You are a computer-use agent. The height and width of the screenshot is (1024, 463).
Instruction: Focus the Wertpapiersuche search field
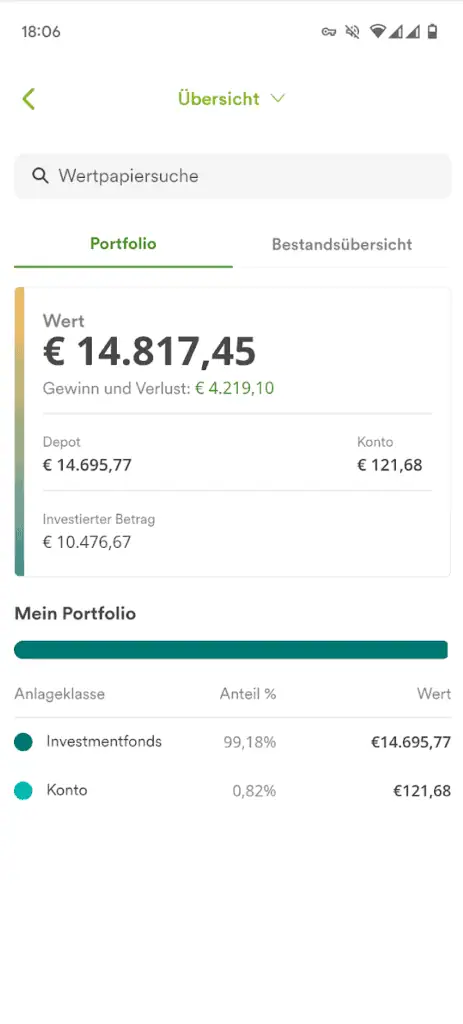click(x=232, y=176)
